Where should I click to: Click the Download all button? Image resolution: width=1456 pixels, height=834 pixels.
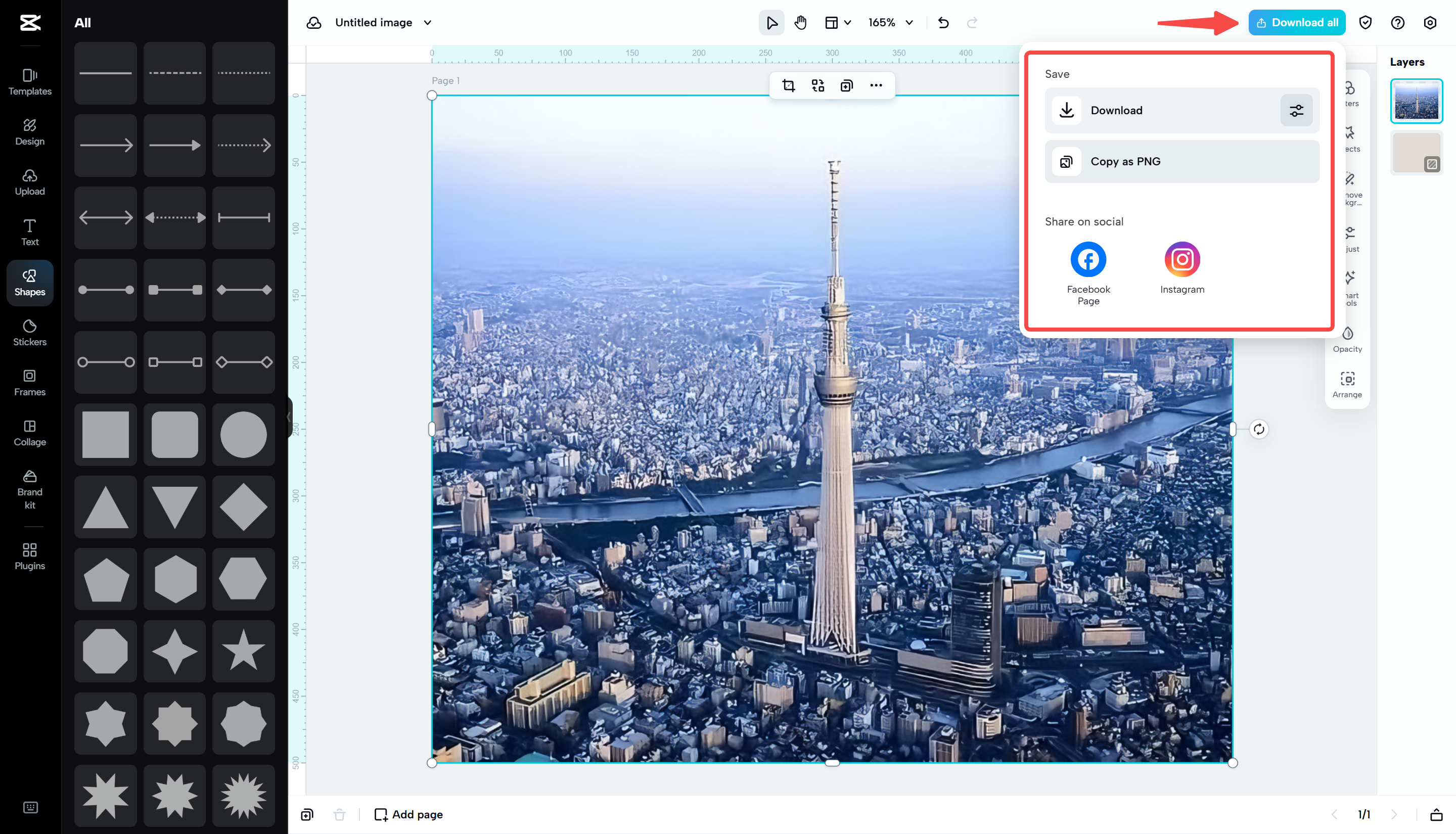[1297, 22]
